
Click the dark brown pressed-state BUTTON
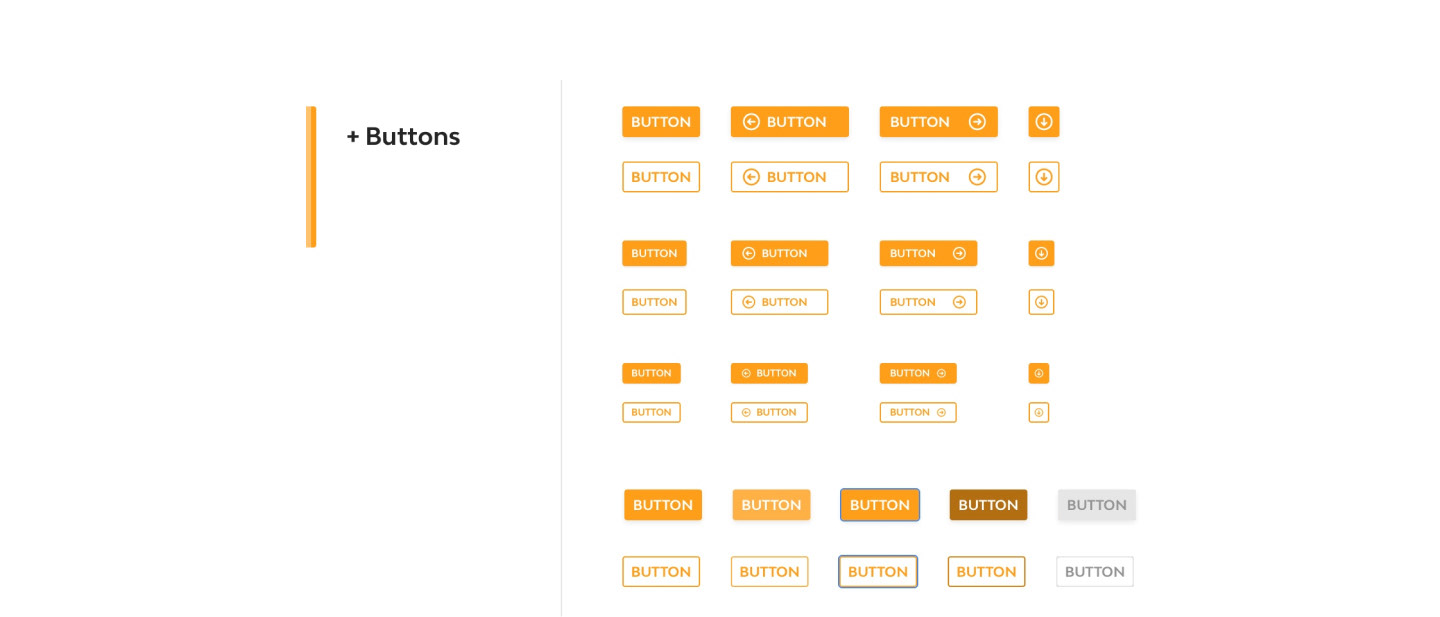[988, 505]
